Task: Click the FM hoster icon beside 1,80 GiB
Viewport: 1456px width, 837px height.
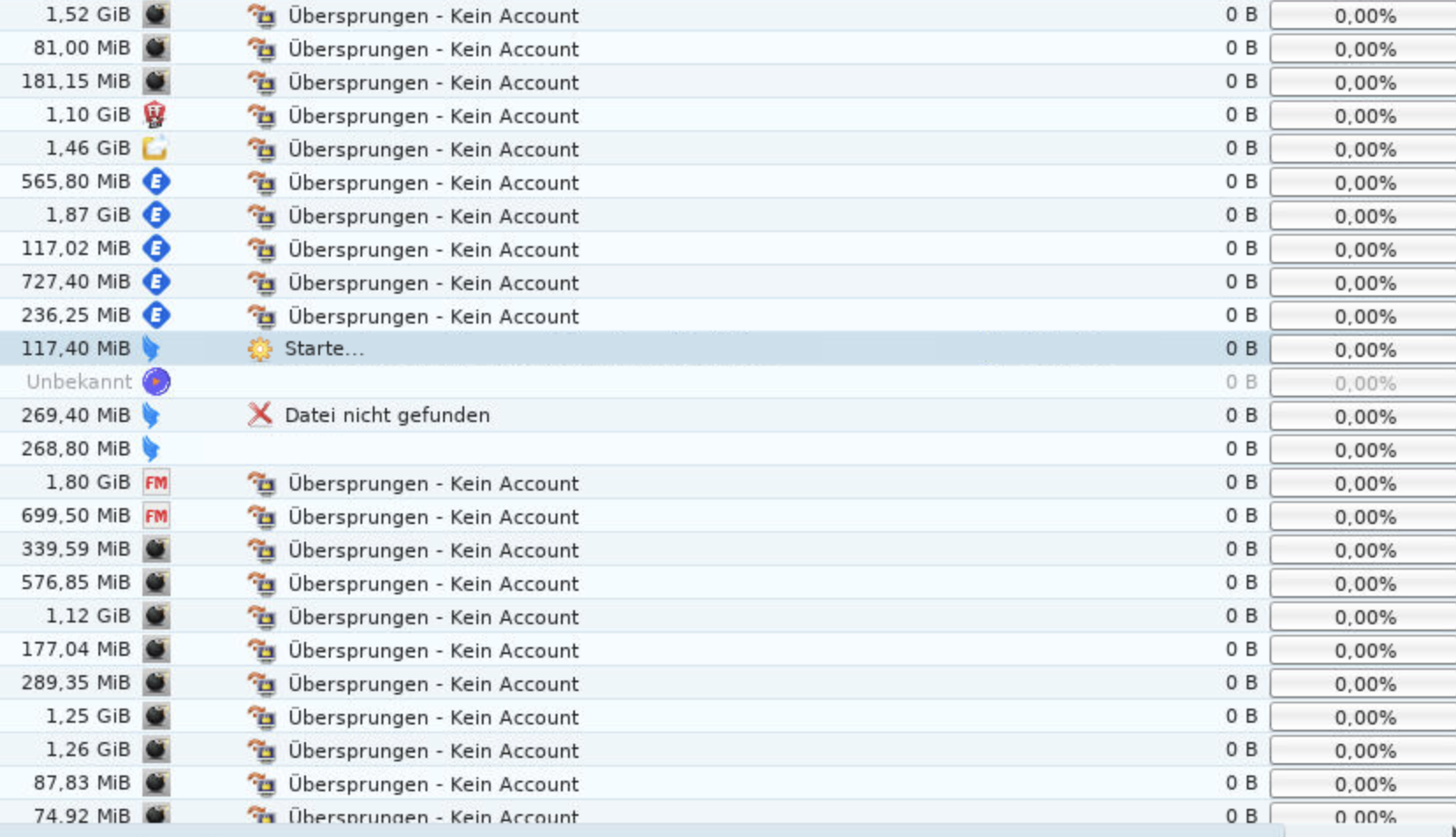Action: point(156,483)
